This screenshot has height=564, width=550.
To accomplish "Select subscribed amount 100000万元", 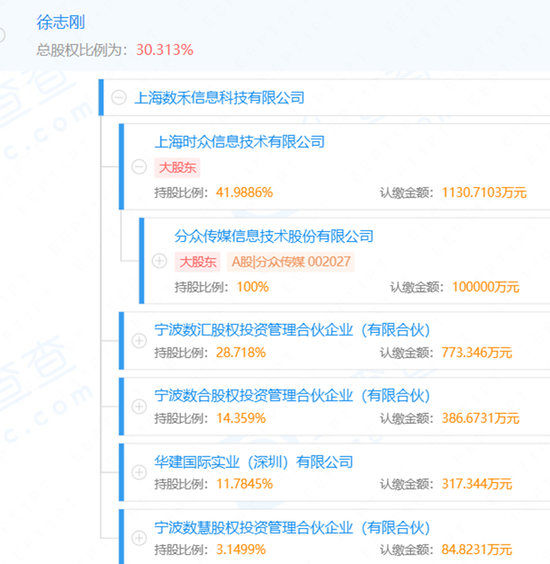I will tap(485, 287).
